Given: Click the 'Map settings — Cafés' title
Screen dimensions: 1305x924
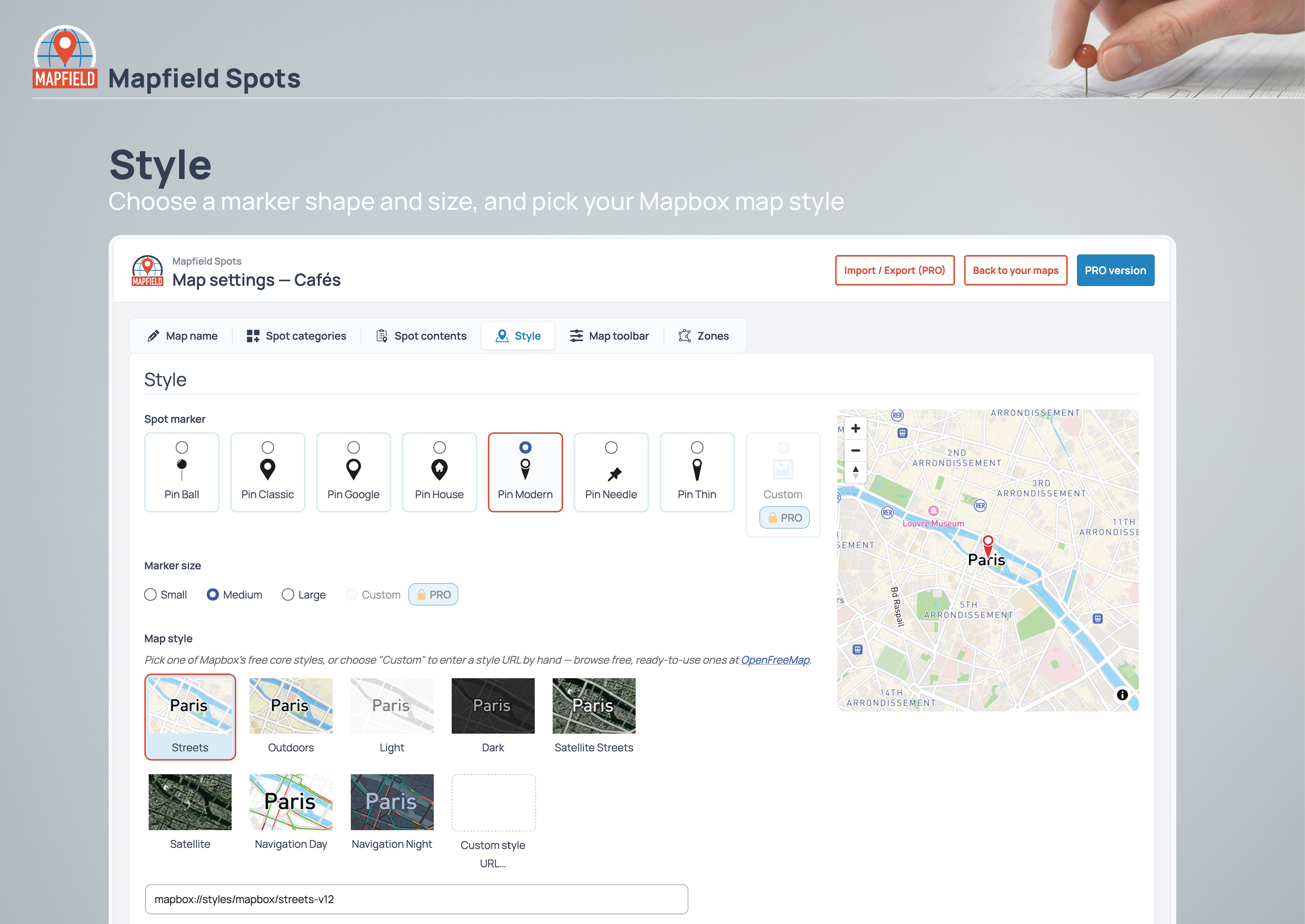Looking at the screenshot, I should coord(256,280).
